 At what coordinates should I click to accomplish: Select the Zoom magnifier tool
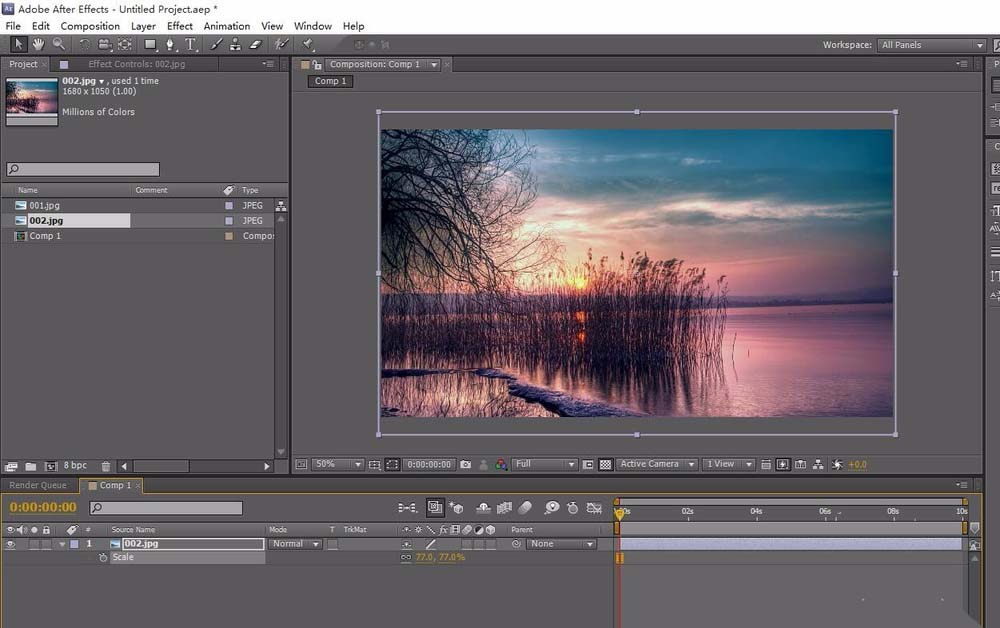(x=59, y=44)
